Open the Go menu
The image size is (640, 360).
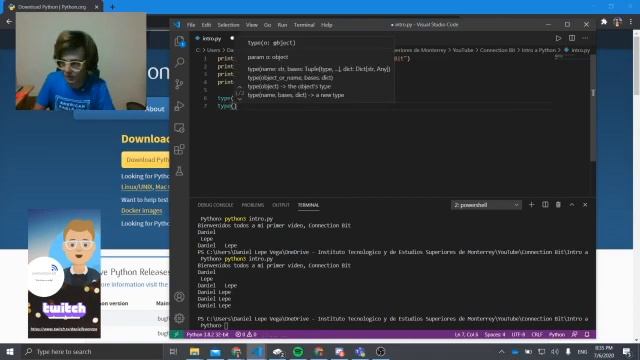tap(267, 25)
